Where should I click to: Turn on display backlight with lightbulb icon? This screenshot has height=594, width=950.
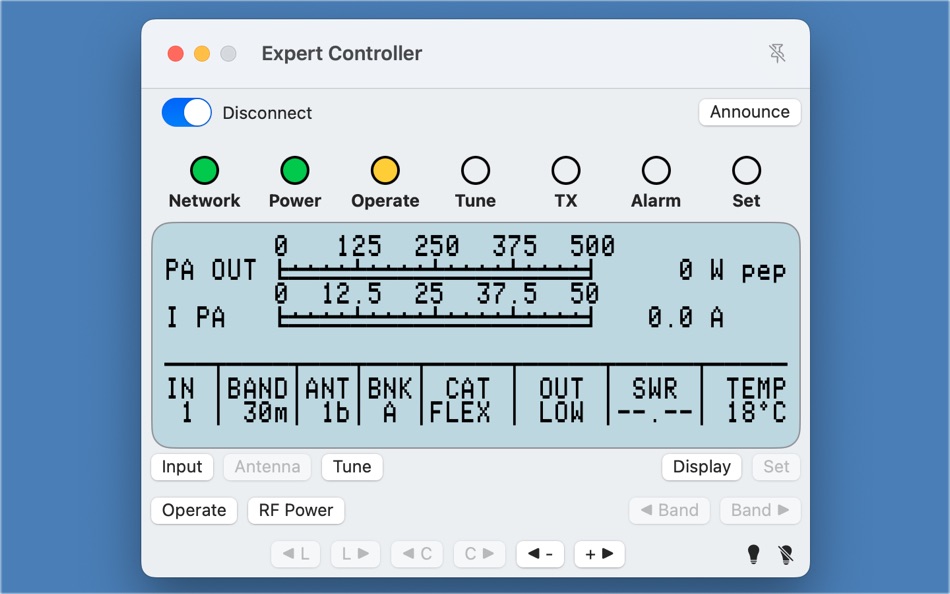coord(752,553)
